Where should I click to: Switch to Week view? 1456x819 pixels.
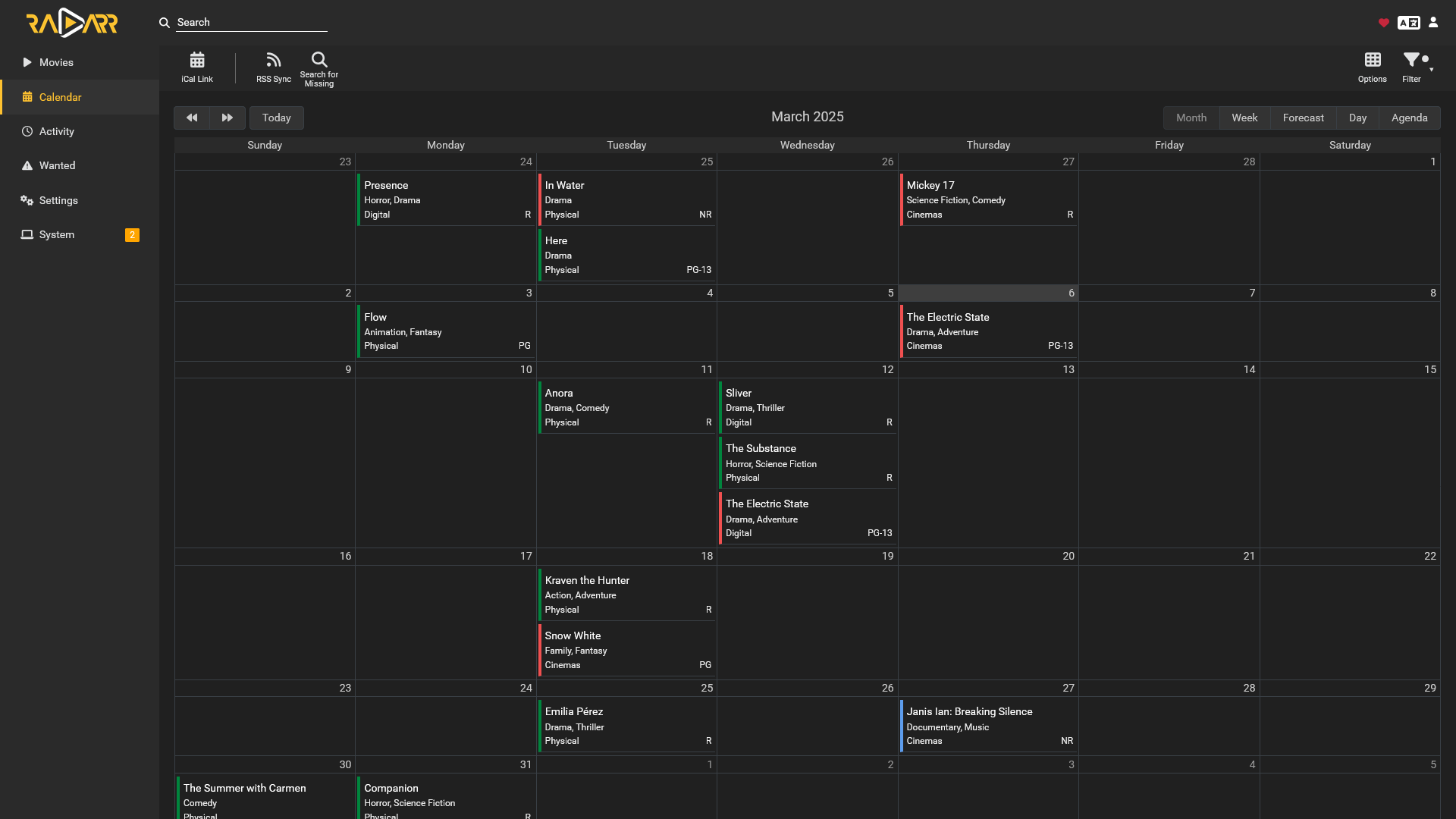click(1244, 118)
